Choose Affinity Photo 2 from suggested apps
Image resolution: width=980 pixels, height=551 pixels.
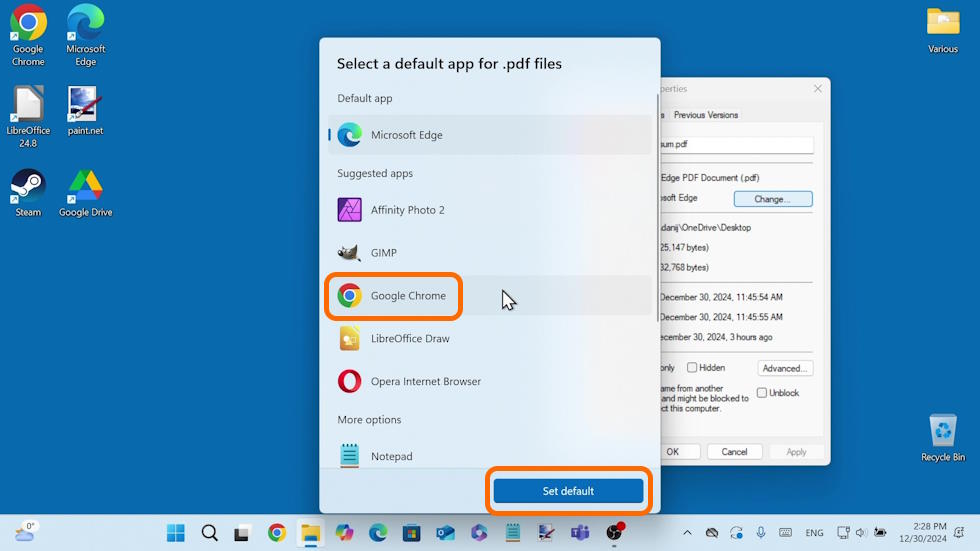[489, 210]
